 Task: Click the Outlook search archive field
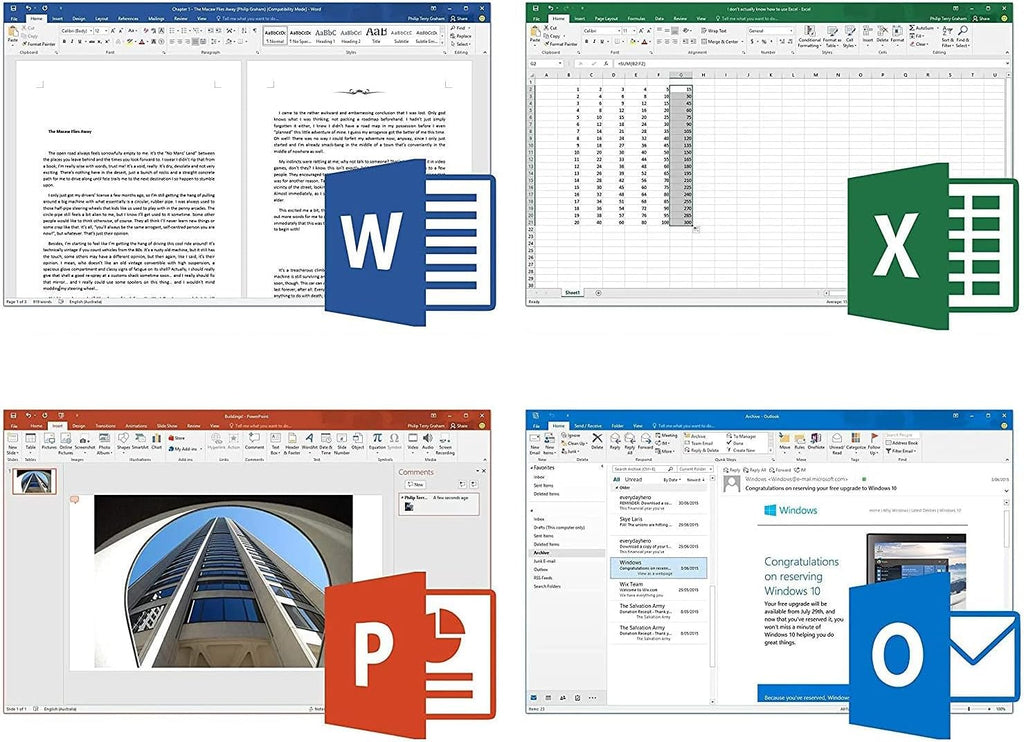(x=643, y=469)
